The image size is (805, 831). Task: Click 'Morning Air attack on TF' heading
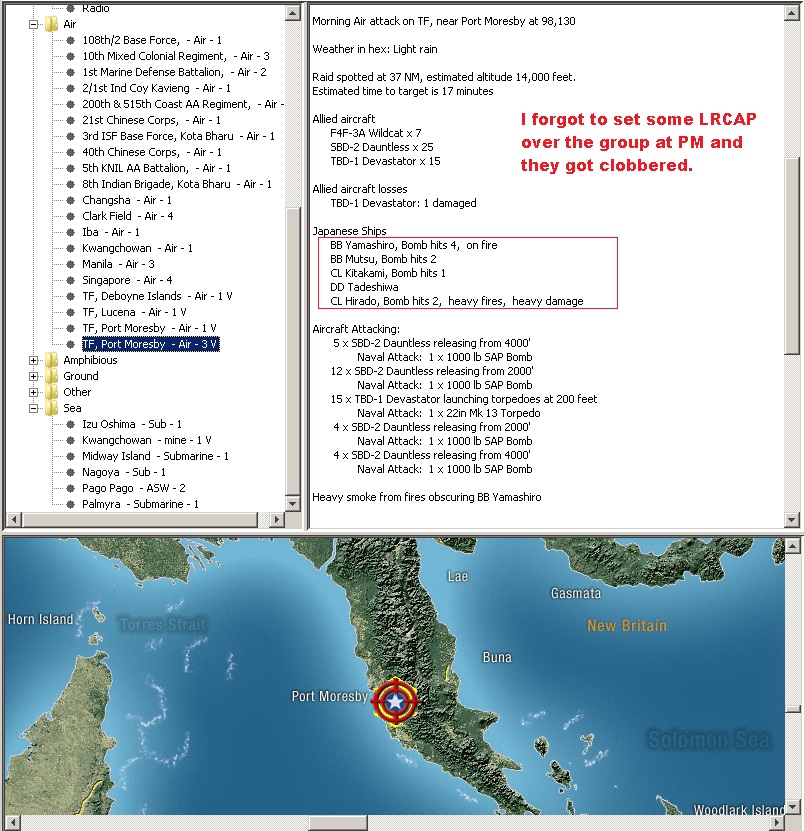coord(444,21)
